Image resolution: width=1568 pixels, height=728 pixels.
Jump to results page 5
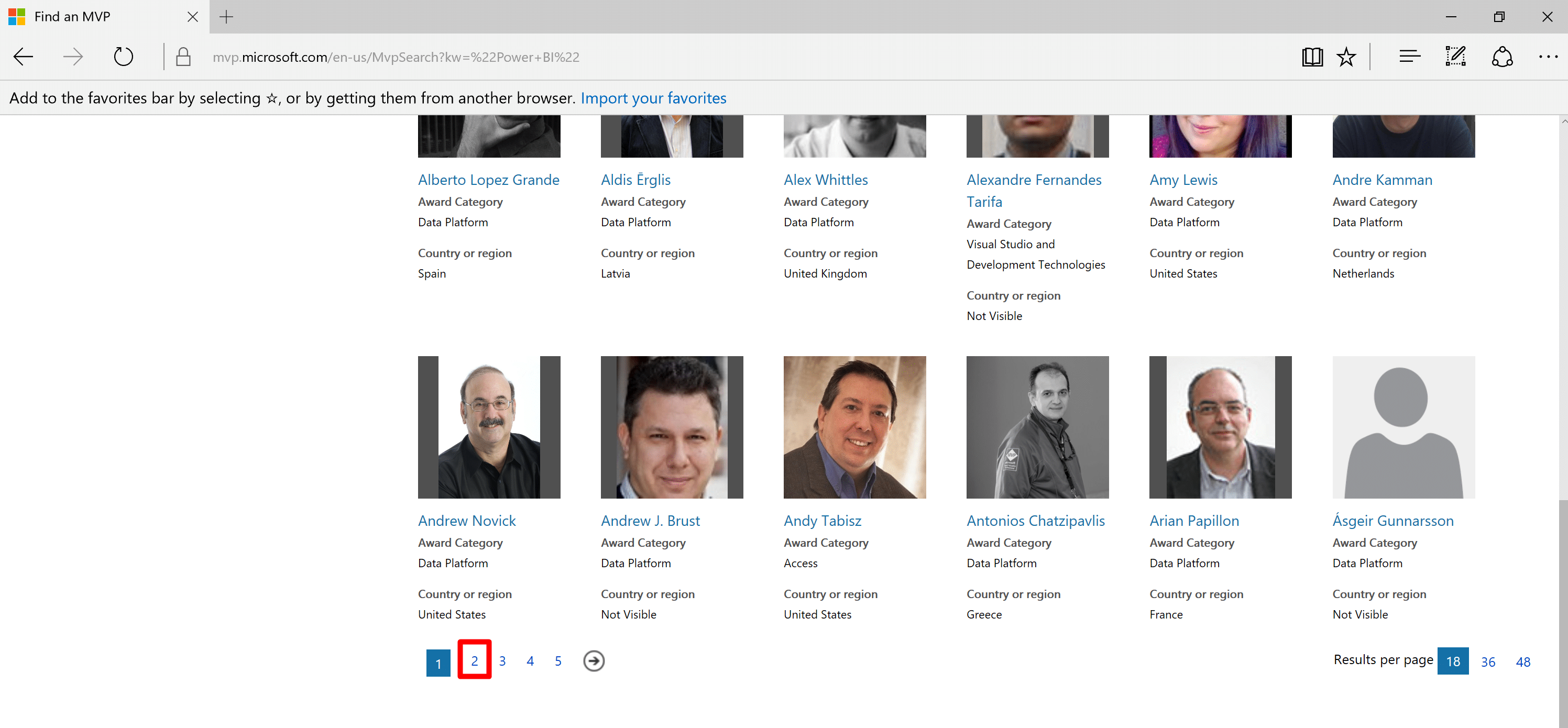(x=557, y=661)
